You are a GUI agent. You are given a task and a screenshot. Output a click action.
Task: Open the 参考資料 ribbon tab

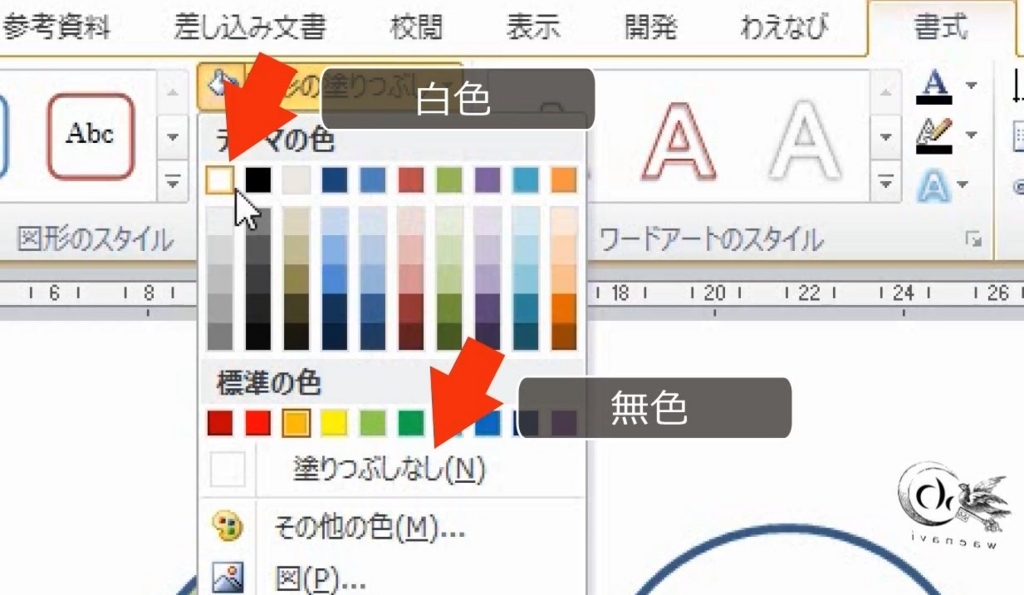click(56, 27)
